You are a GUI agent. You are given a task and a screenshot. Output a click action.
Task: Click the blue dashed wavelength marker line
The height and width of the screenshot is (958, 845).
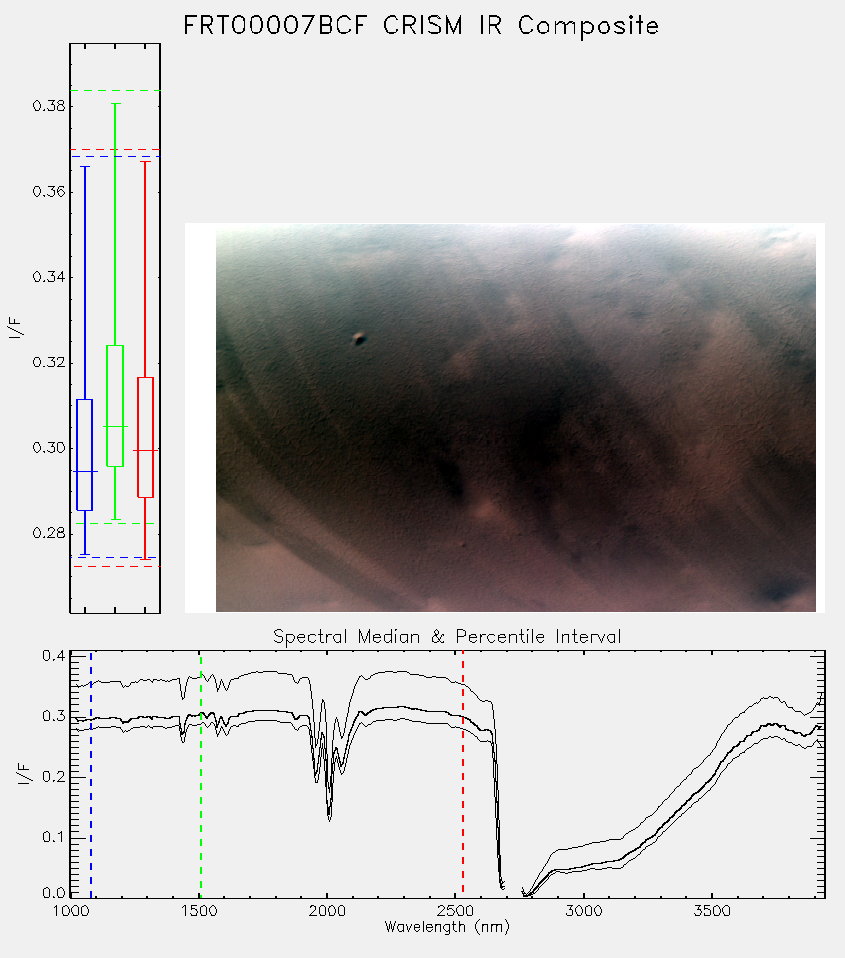tap(91, 775)
